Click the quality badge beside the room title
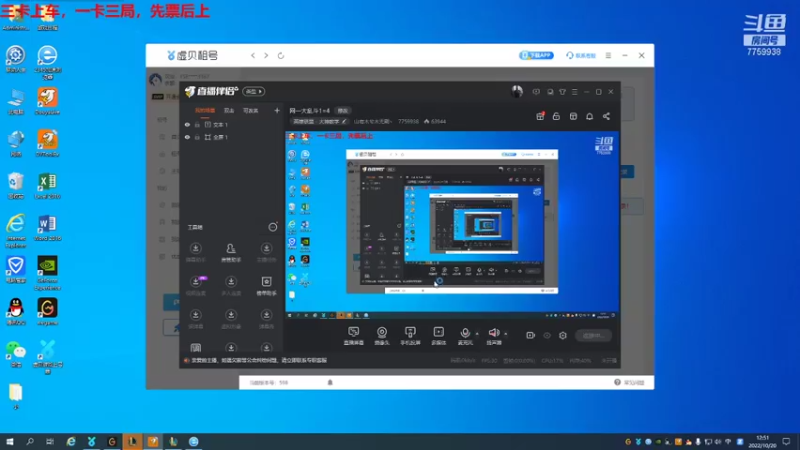The width and height of the screenshot is (800, 450). [x=342, y=111]
